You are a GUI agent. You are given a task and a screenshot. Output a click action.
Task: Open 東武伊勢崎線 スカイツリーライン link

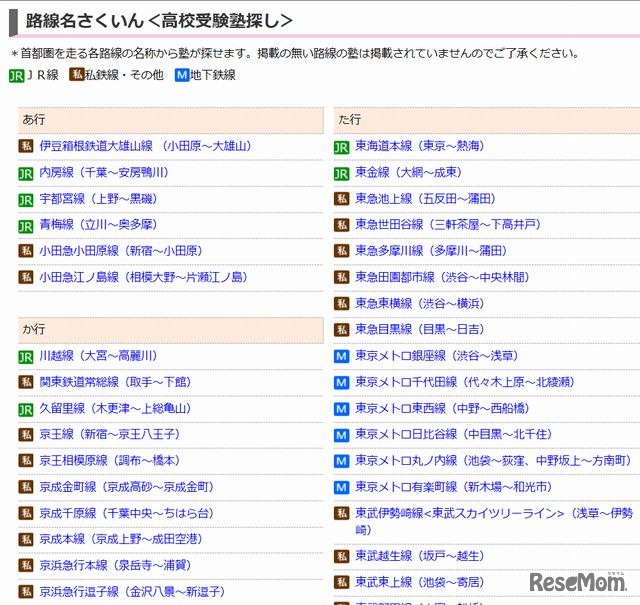pos(494,521)
